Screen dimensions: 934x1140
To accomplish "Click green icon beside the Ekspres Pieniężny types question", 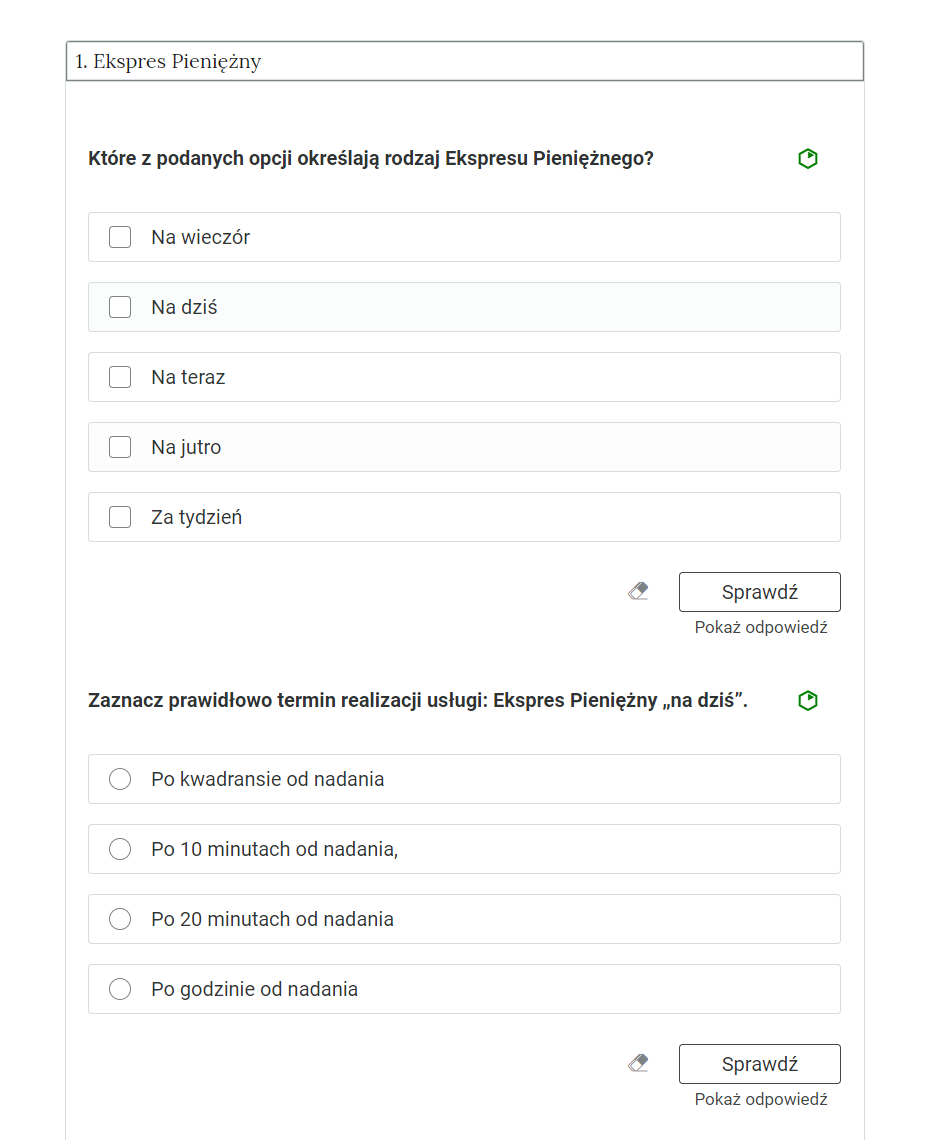I will point(808,159).
